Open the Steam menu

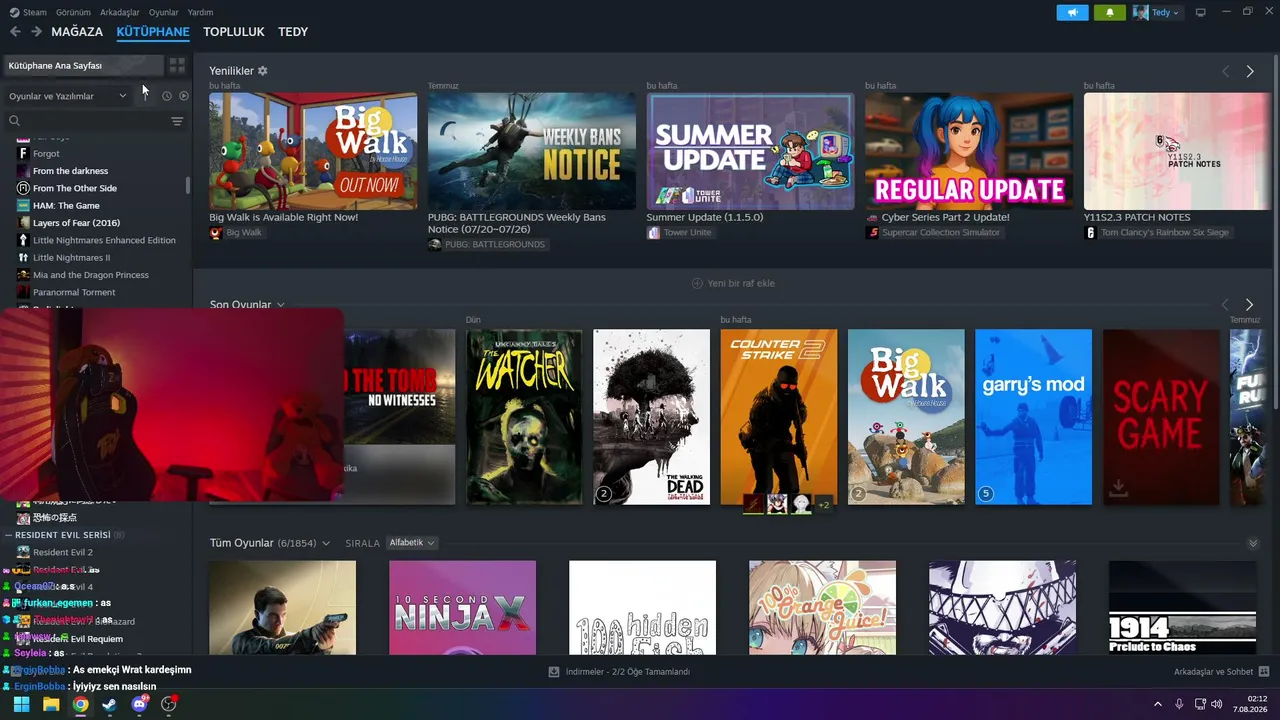pyautogui.click(x=35, y=12)
